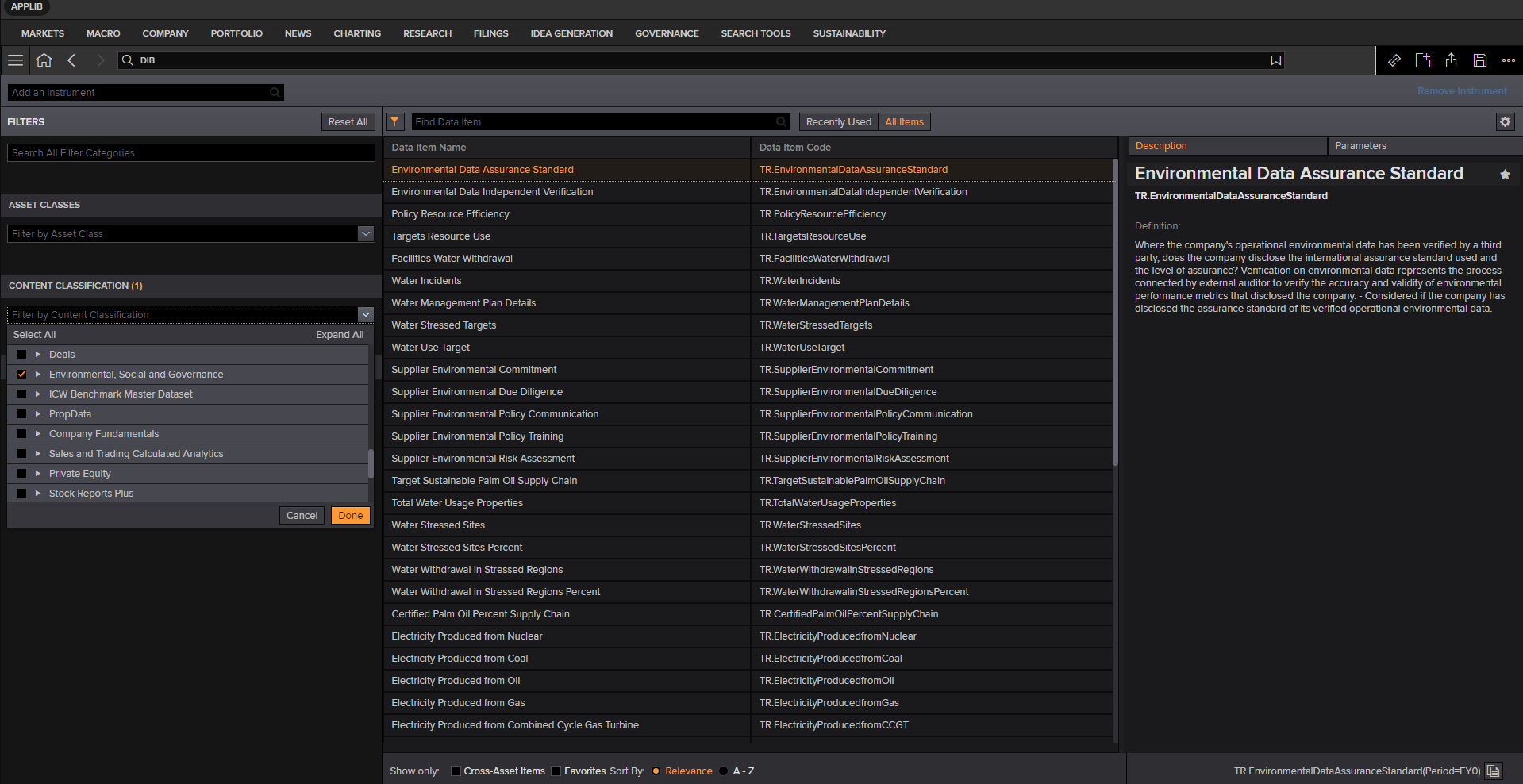Screen dimensions: 1523x784
Task: Switch to the Parameters tab
Action: (1360, 146)
